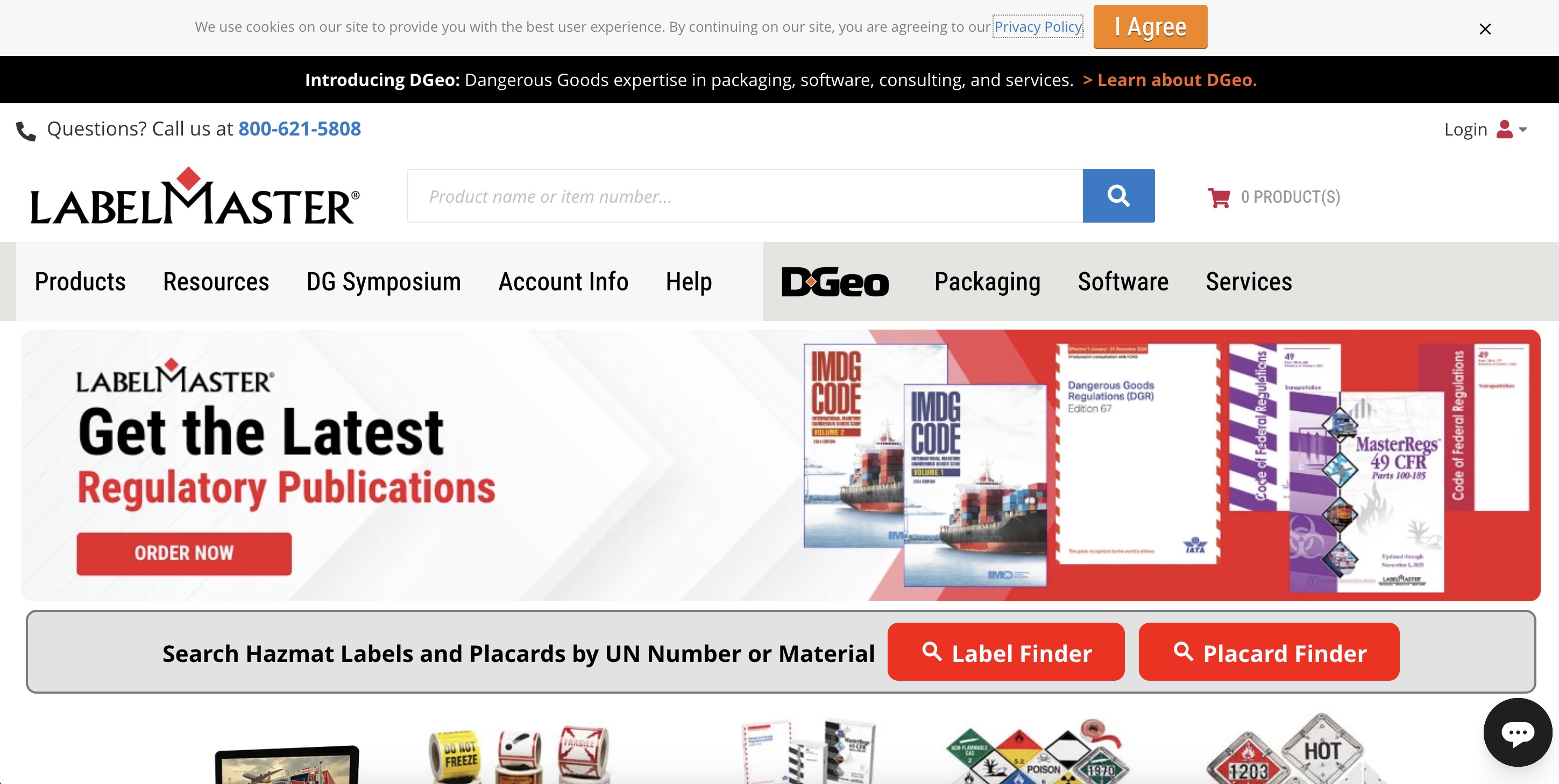Click the DGeo logo in navigation

tap(835, 282)
